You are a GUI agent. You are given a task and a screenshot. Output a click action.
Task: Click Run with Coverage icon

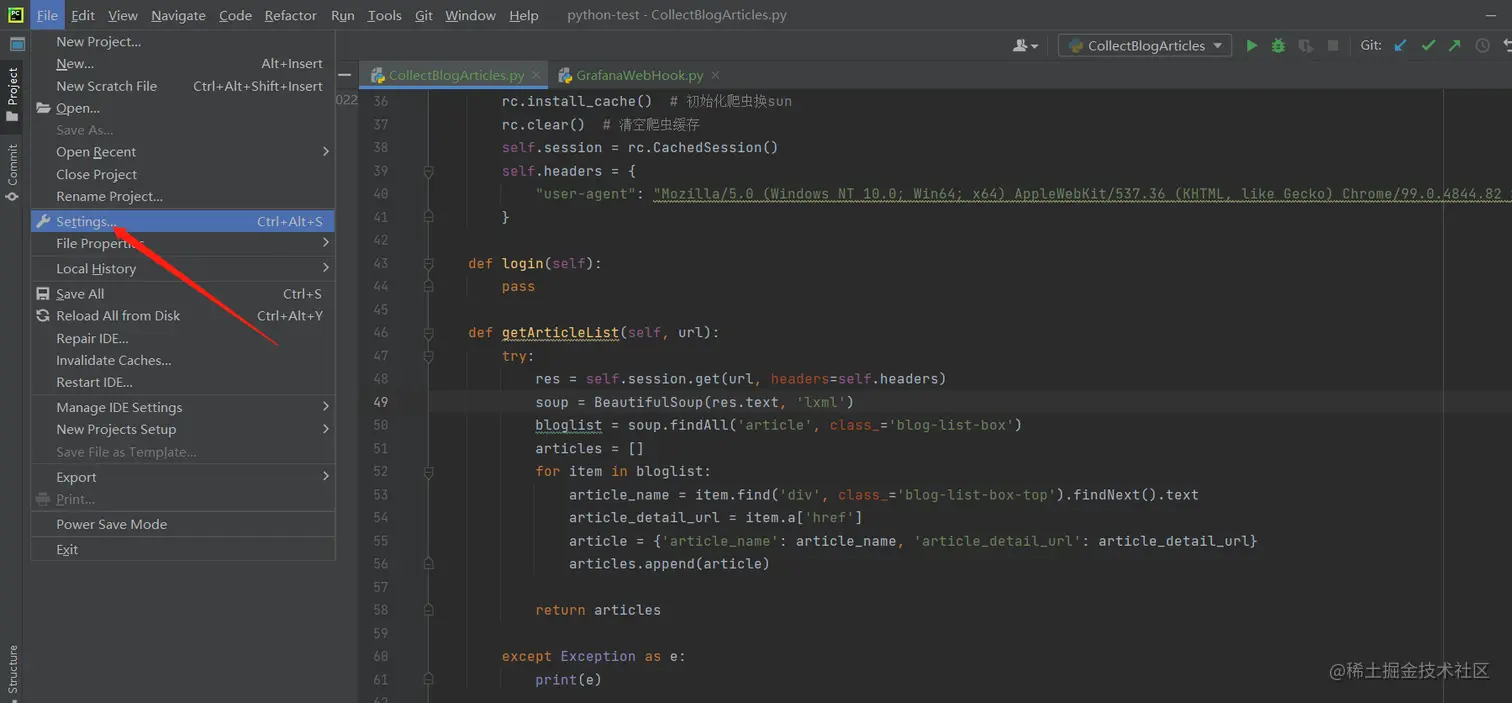point(1305,46)
